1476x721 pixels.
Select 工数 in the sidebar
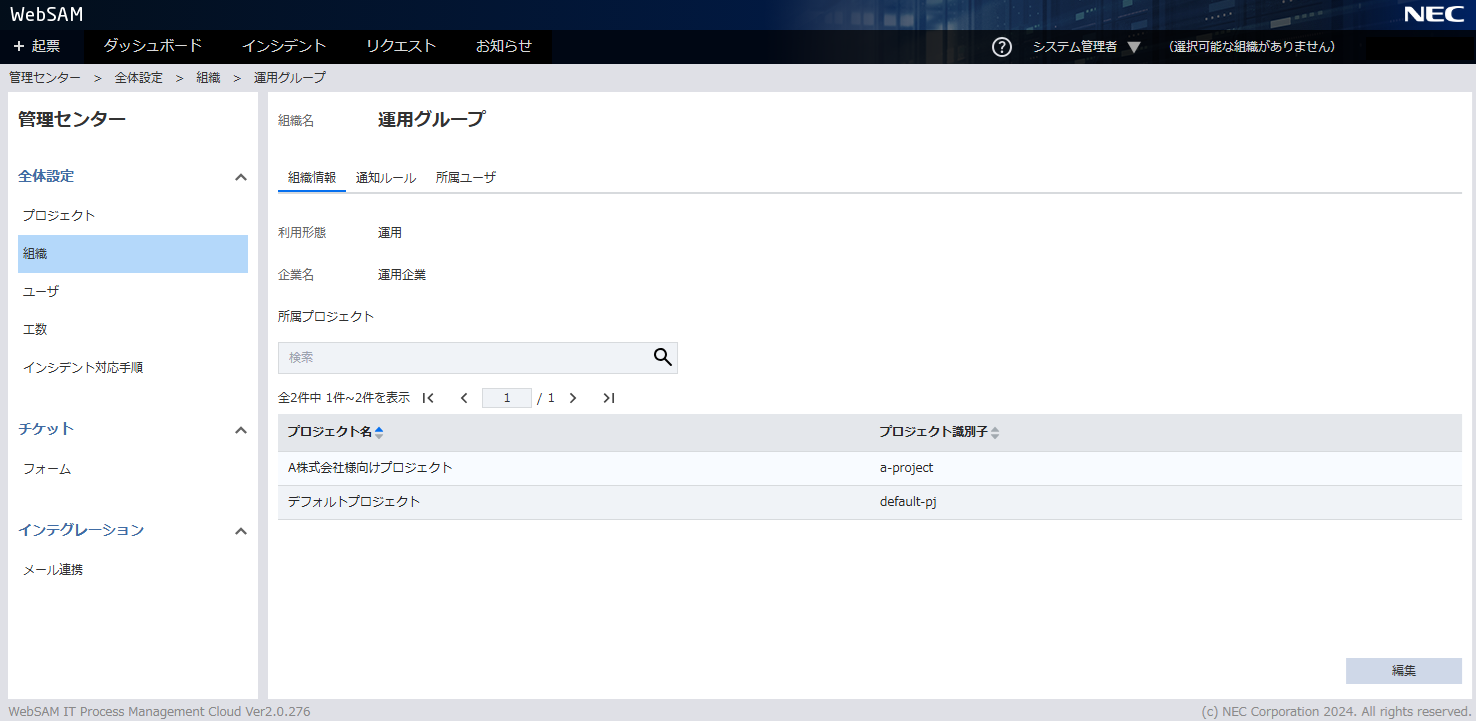(x=133, y=330)
